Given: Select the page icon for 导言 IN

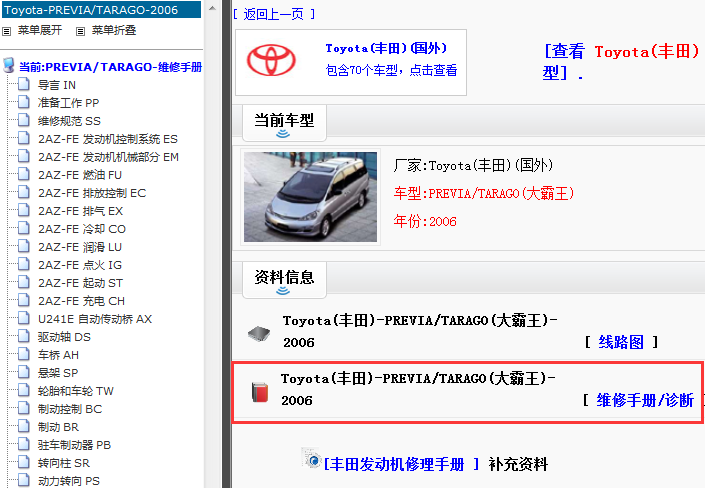Looking at the screenshot, I should tap(24, 84).
